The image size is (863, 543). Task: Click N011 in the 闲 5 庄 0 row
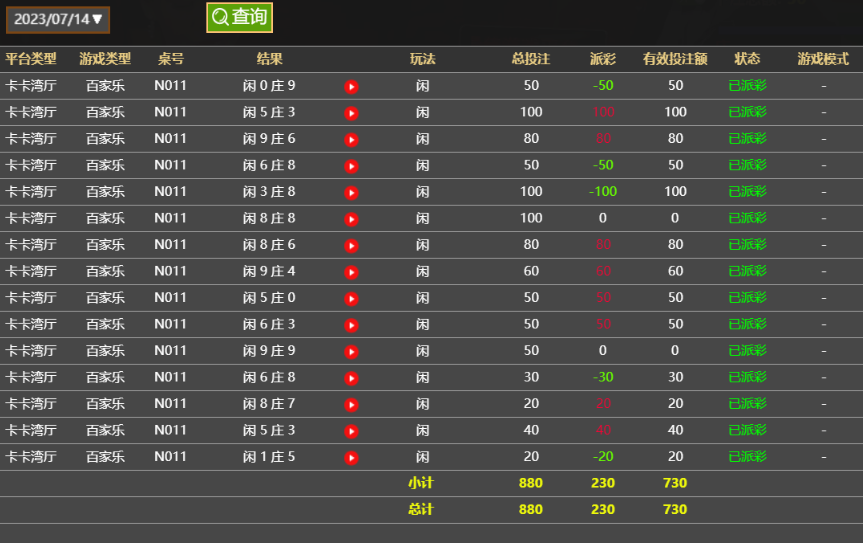click(x=170, y=298)
